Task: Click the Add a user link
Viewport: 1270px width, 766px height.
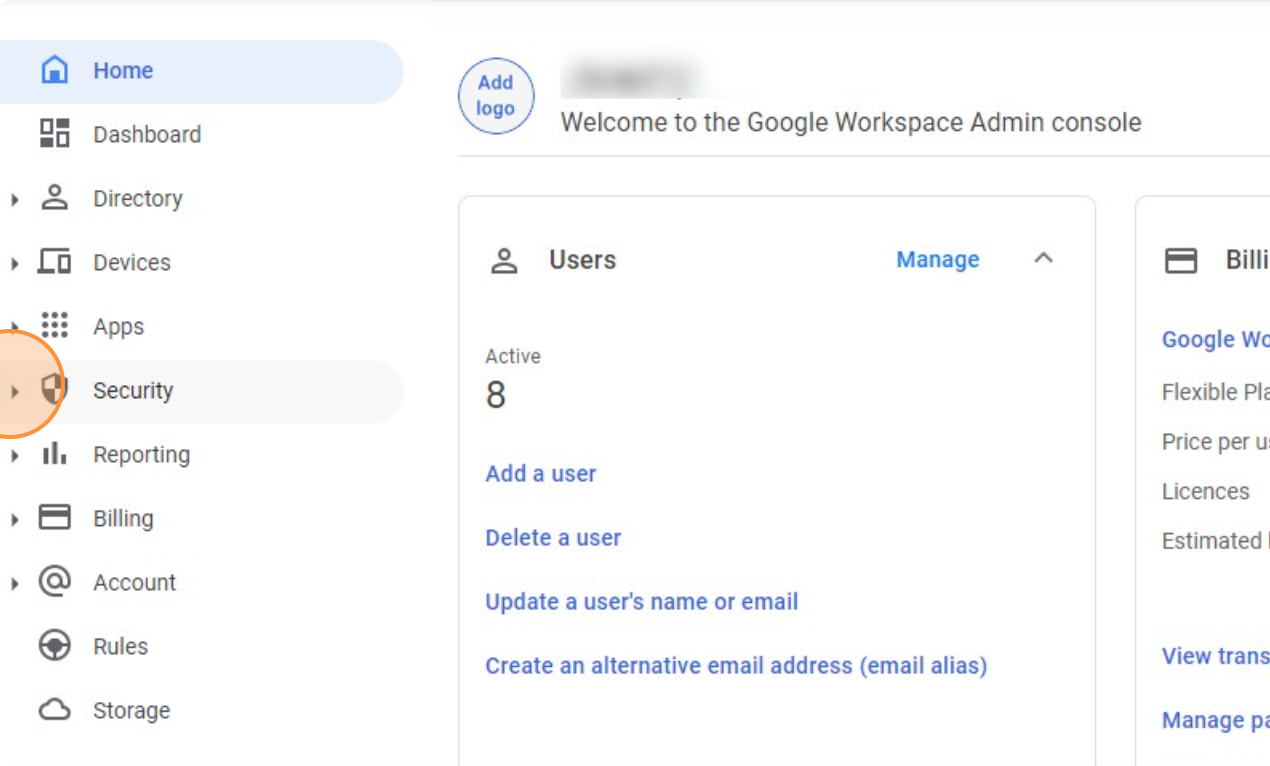Action: point(541,474)
